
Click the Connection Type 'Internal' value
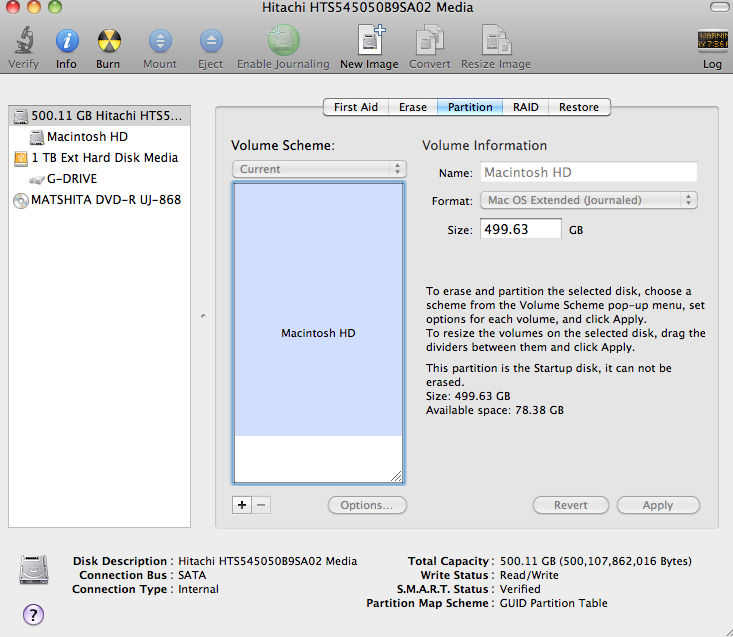click(198, 589)
